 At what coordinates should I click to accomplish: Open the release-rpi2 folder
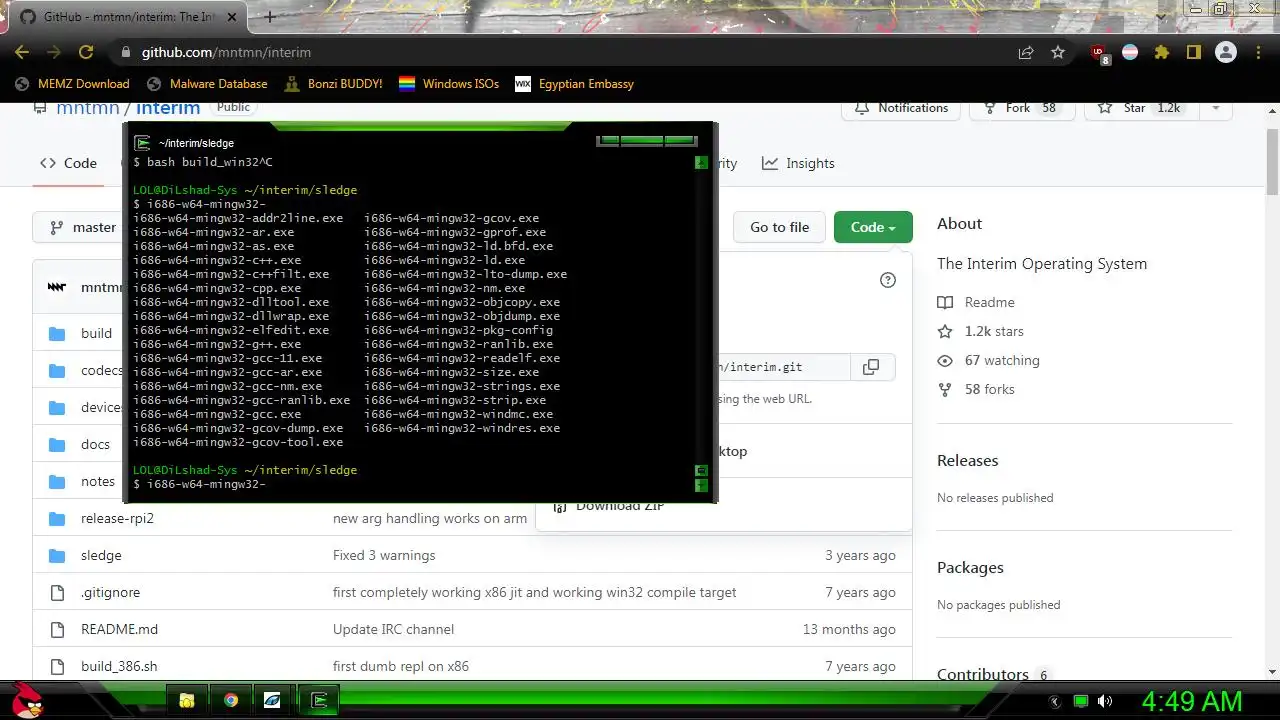coord(117,518)
